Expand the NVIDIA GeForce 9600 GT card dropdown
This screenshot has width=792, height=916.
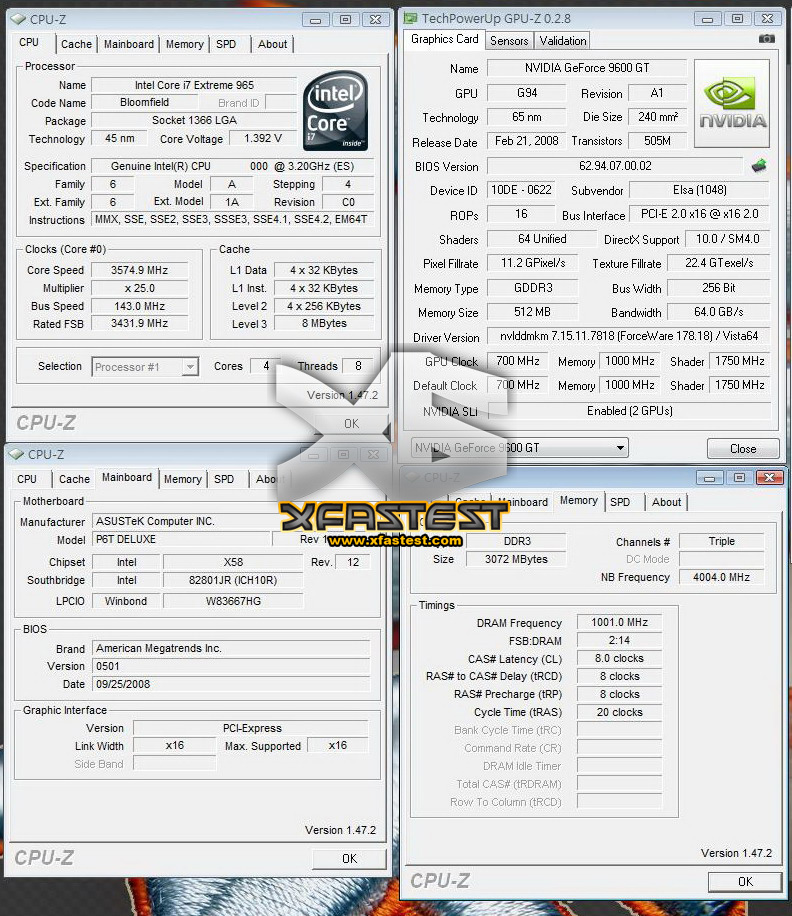620,448
